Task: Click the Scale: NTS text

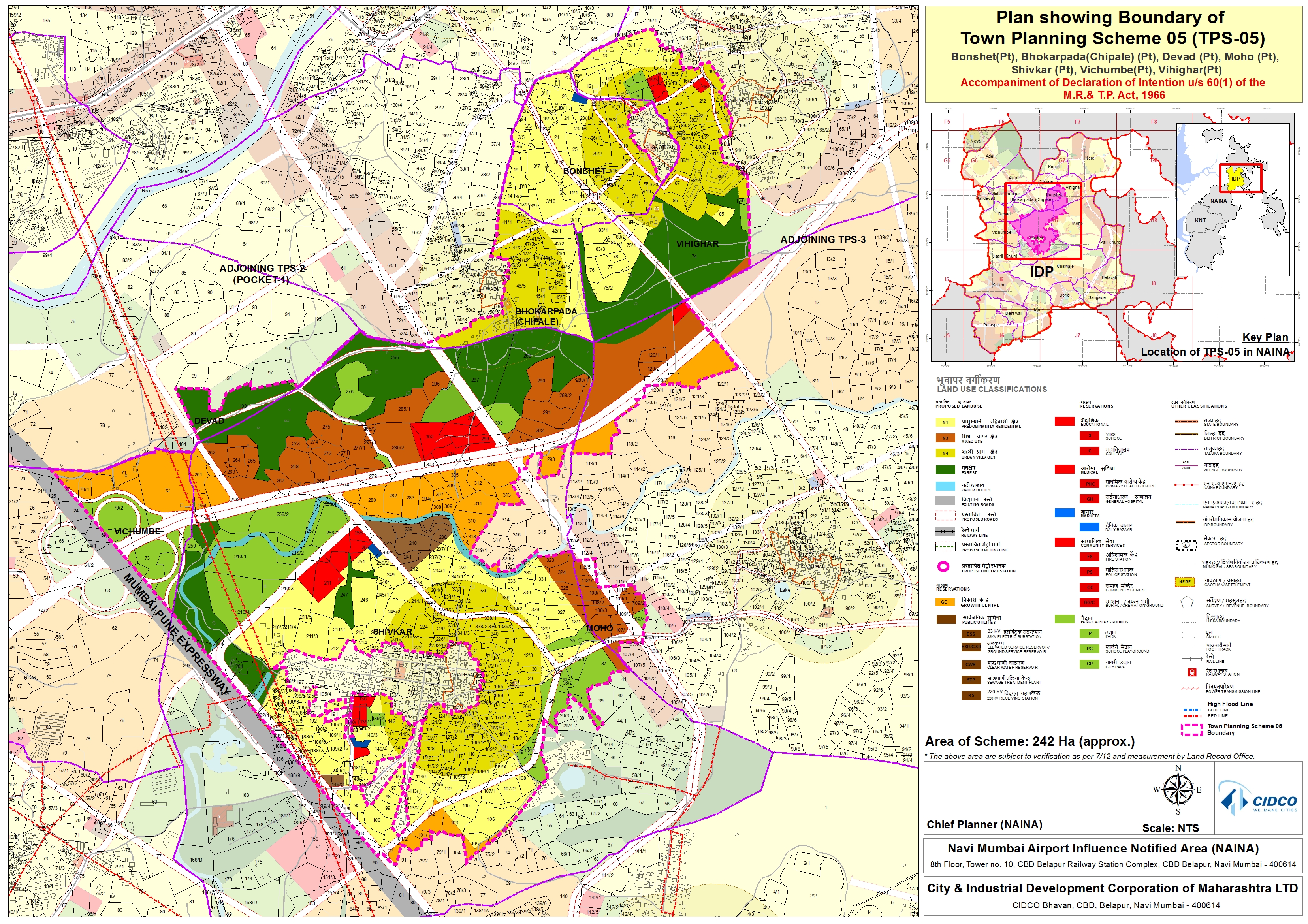Action: 1171,828
